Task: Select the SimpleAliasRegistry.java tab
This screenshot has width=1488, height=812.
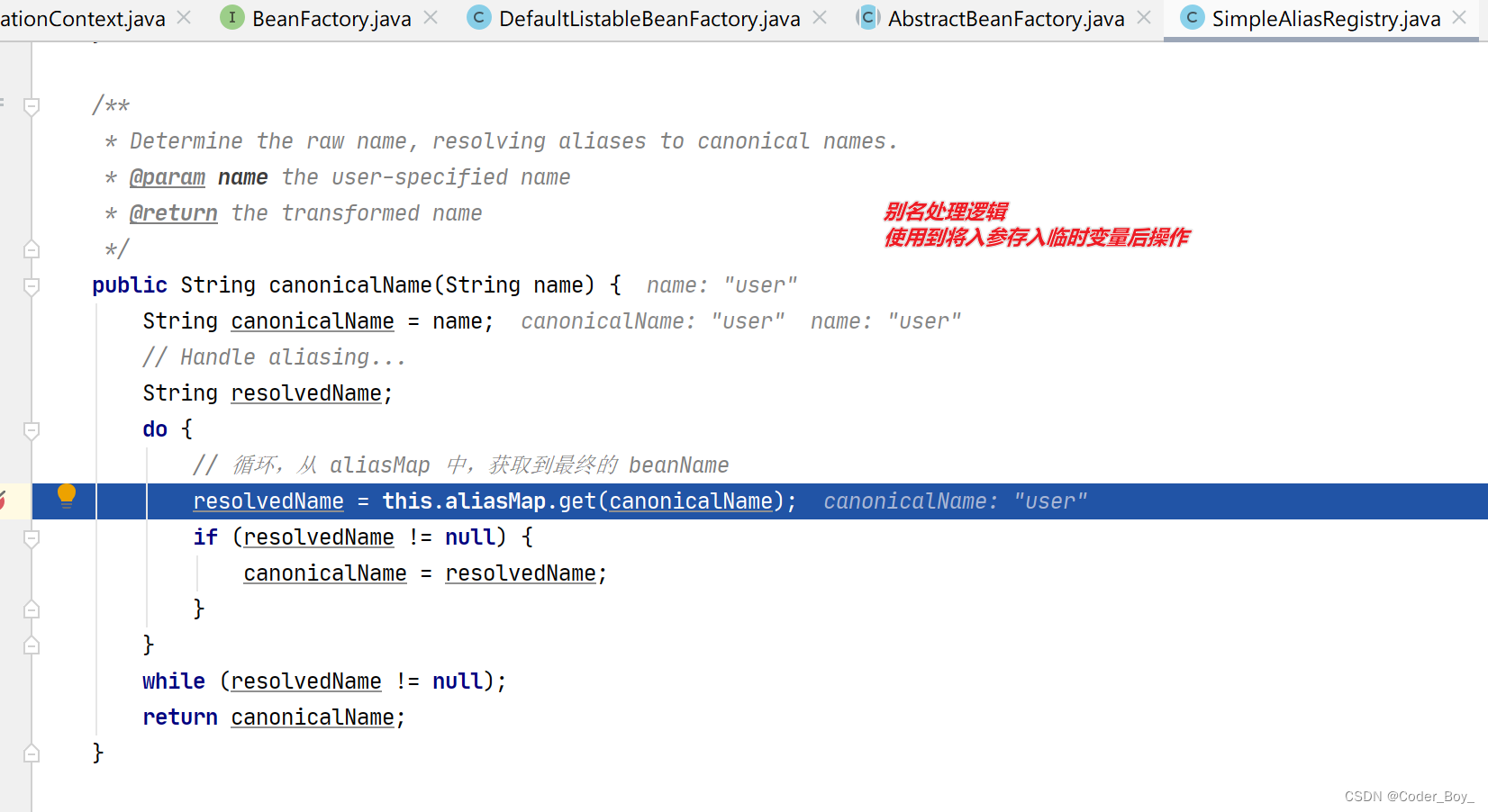Action: (x=1326, y=18)
